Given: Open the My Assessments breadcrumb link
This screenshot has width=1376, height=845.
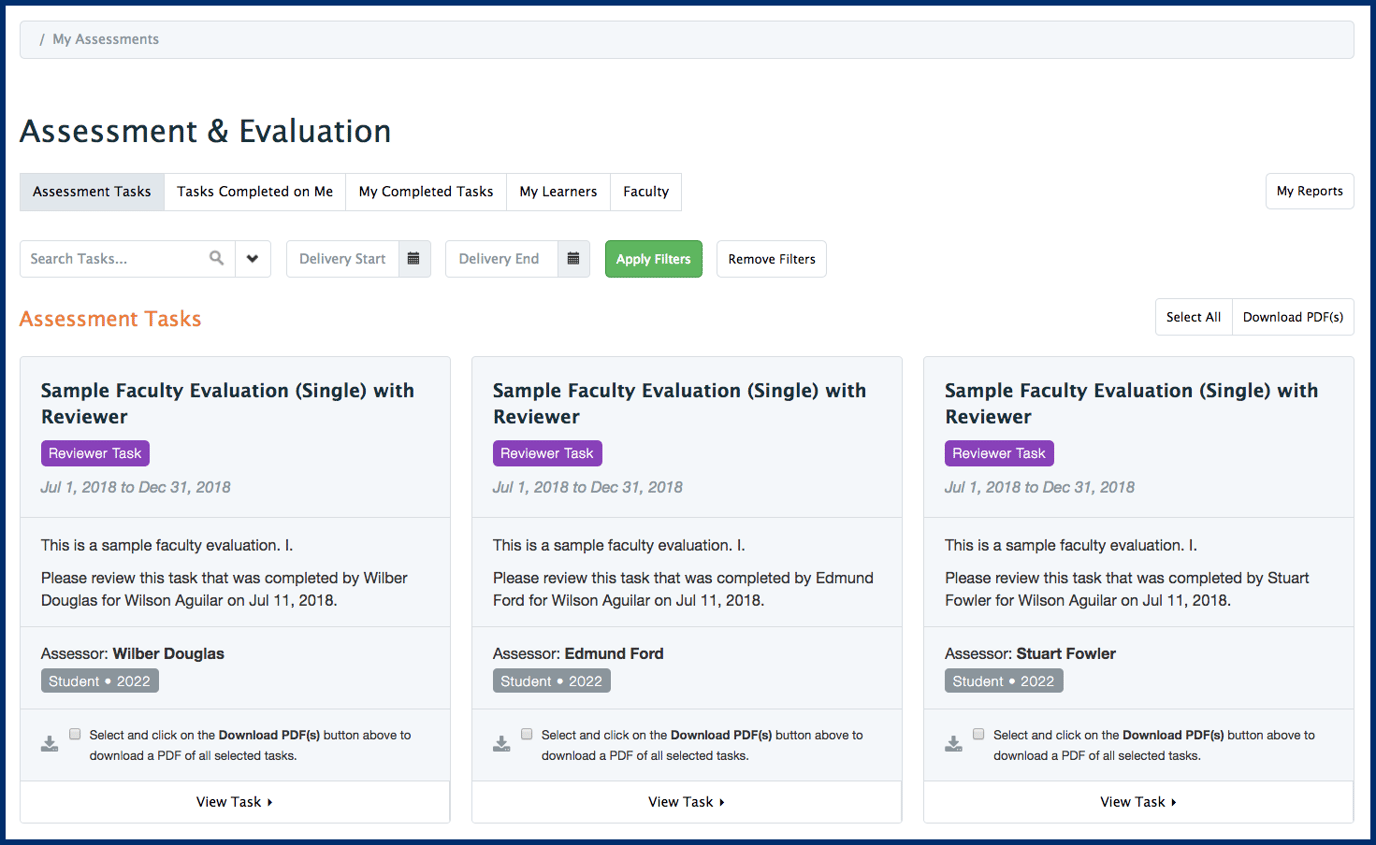Looking at the screenshot, I should pyautogui.click(x=106, y=39).
